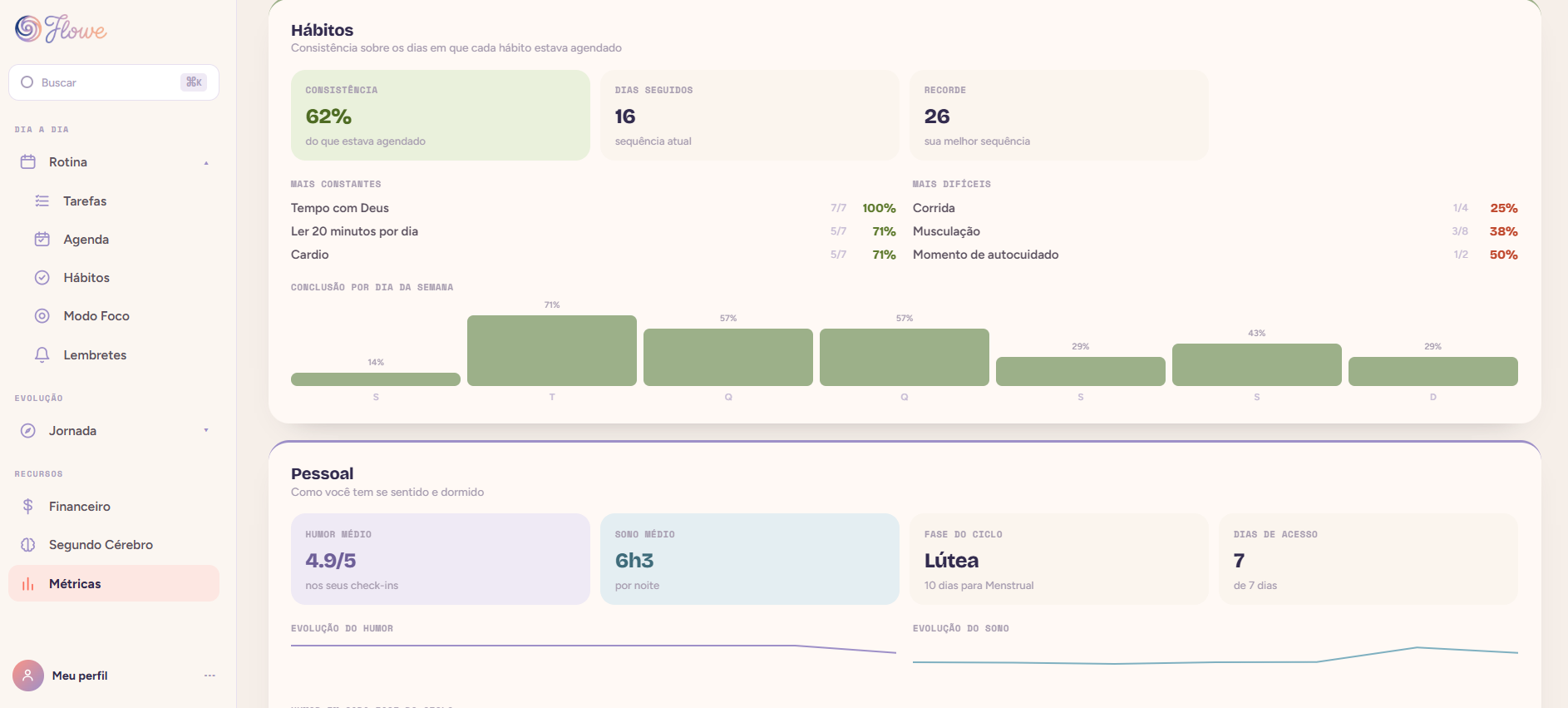Click the Monday 14% bar
Image resolution: width=1568 pixels, height=708 pixels.
click(376, 379)
